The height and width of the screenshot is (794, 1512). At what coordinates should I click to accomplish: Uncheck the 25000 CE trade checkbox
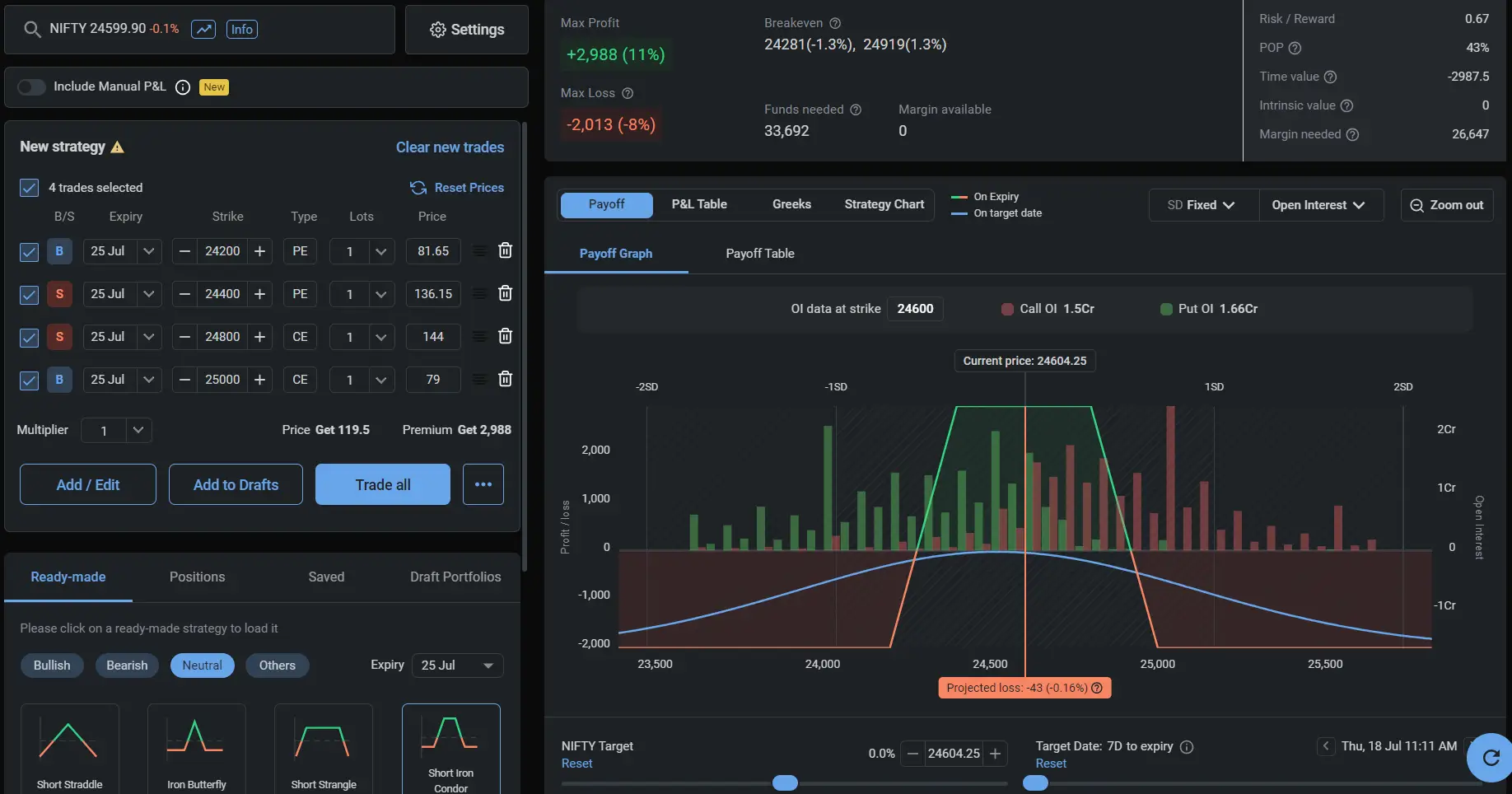click(x=29, y=381)
